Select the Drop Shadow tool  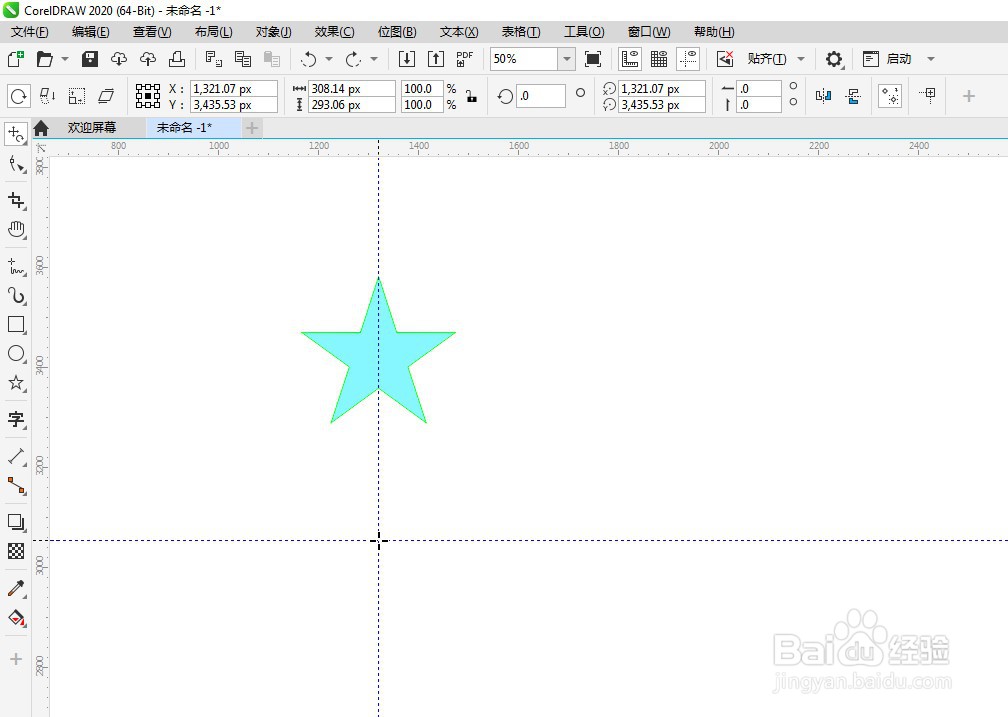click(17, 522)
